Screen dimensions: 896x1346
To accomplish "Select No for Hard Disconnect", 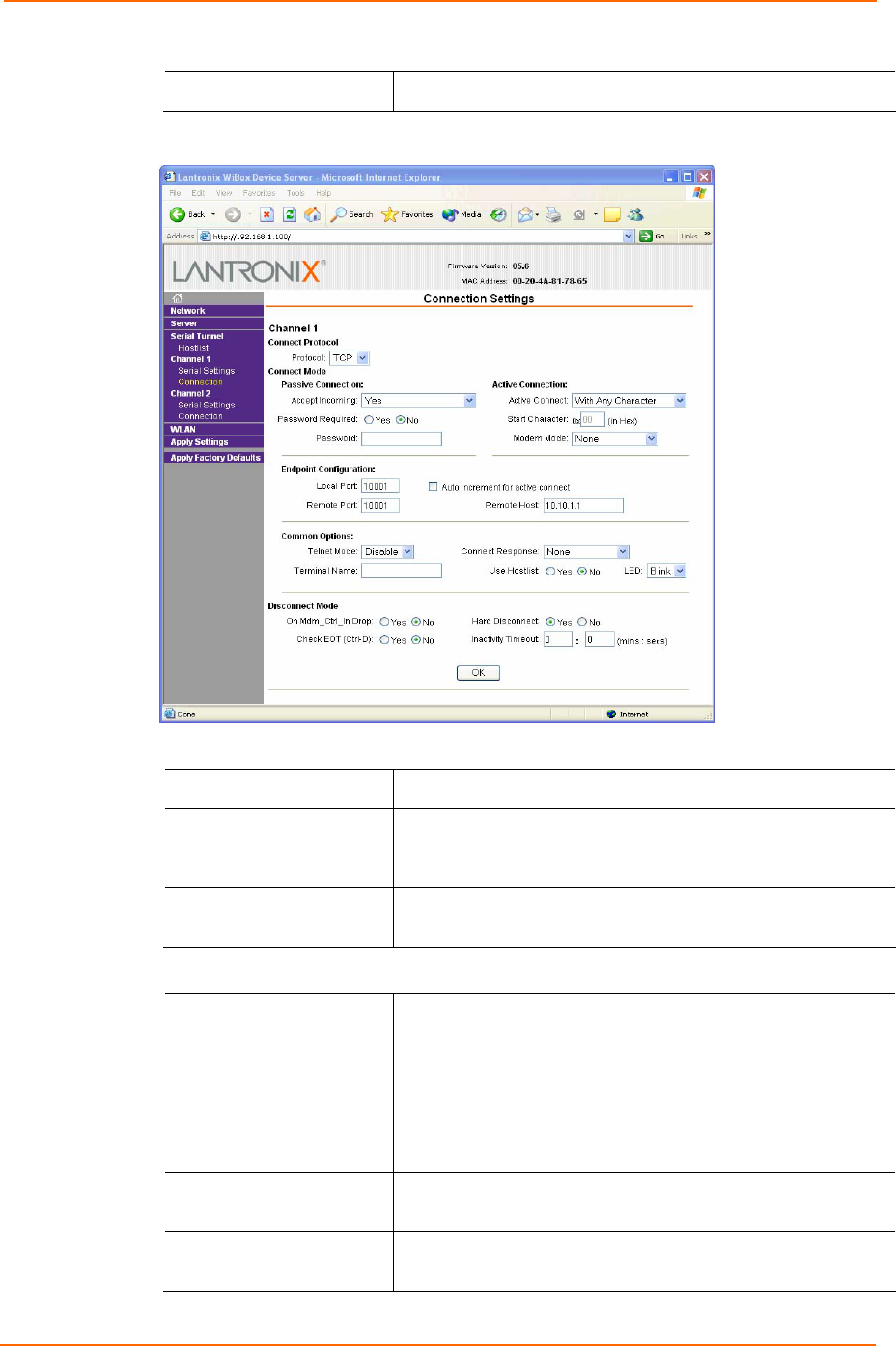I will point(582,622).
